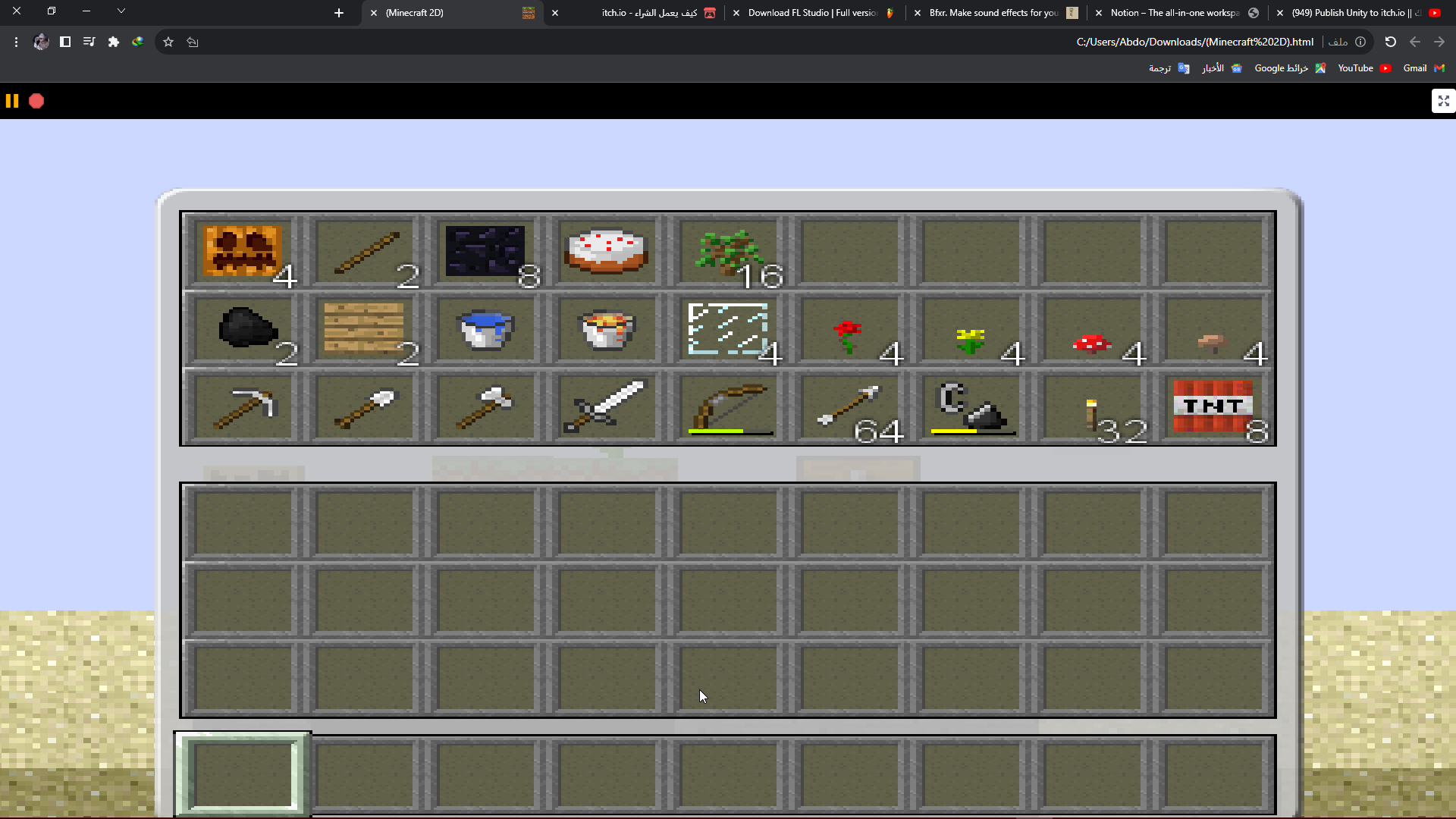Image resolution: width=1456 pixels, height=819 pixels.
Task: Stop recording with the red circle button
Action: (36, 101)
